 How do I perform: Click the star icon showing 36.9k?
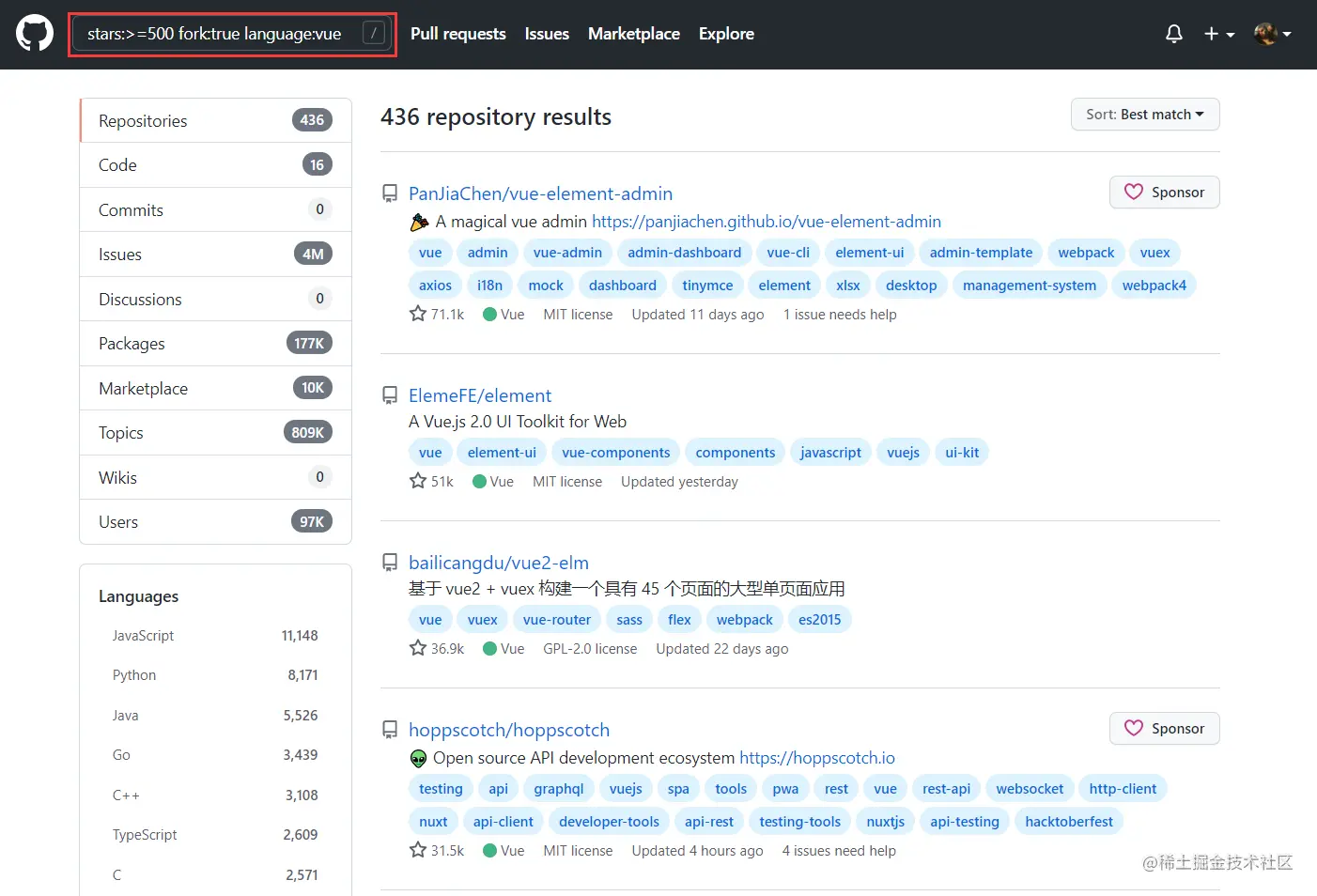tap(418, 648)
